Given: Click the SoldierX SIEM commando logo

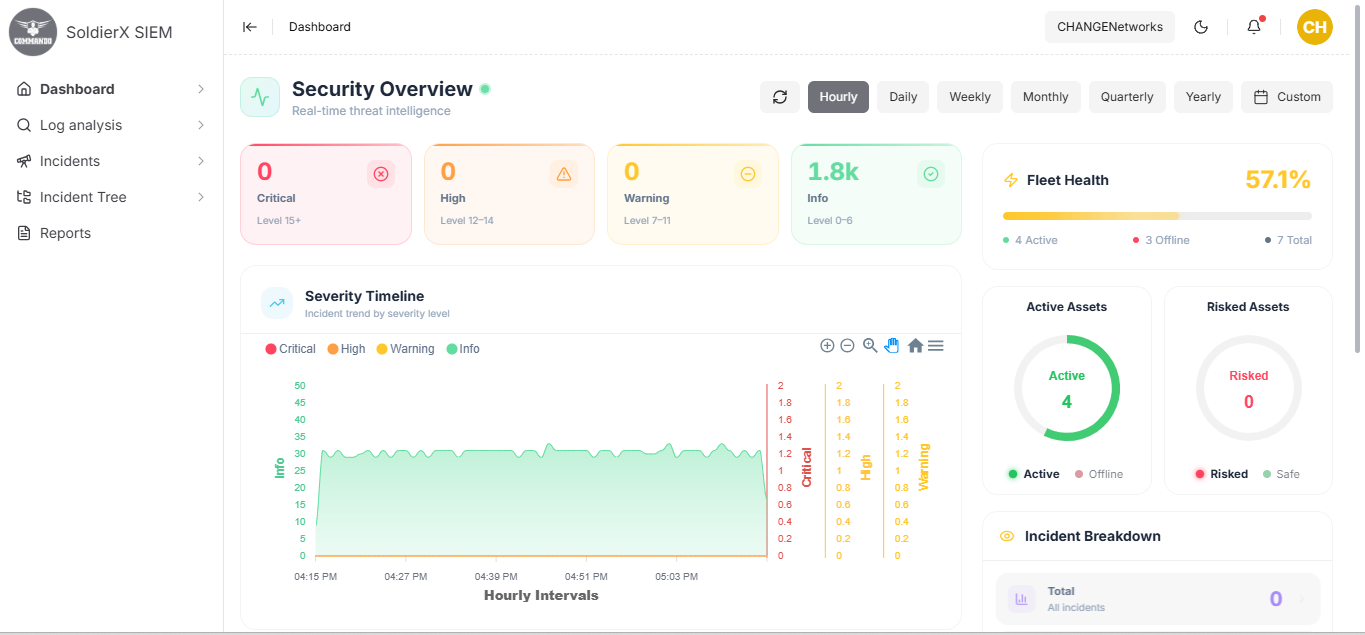Looking at the screenshot, I should [32, 32].
